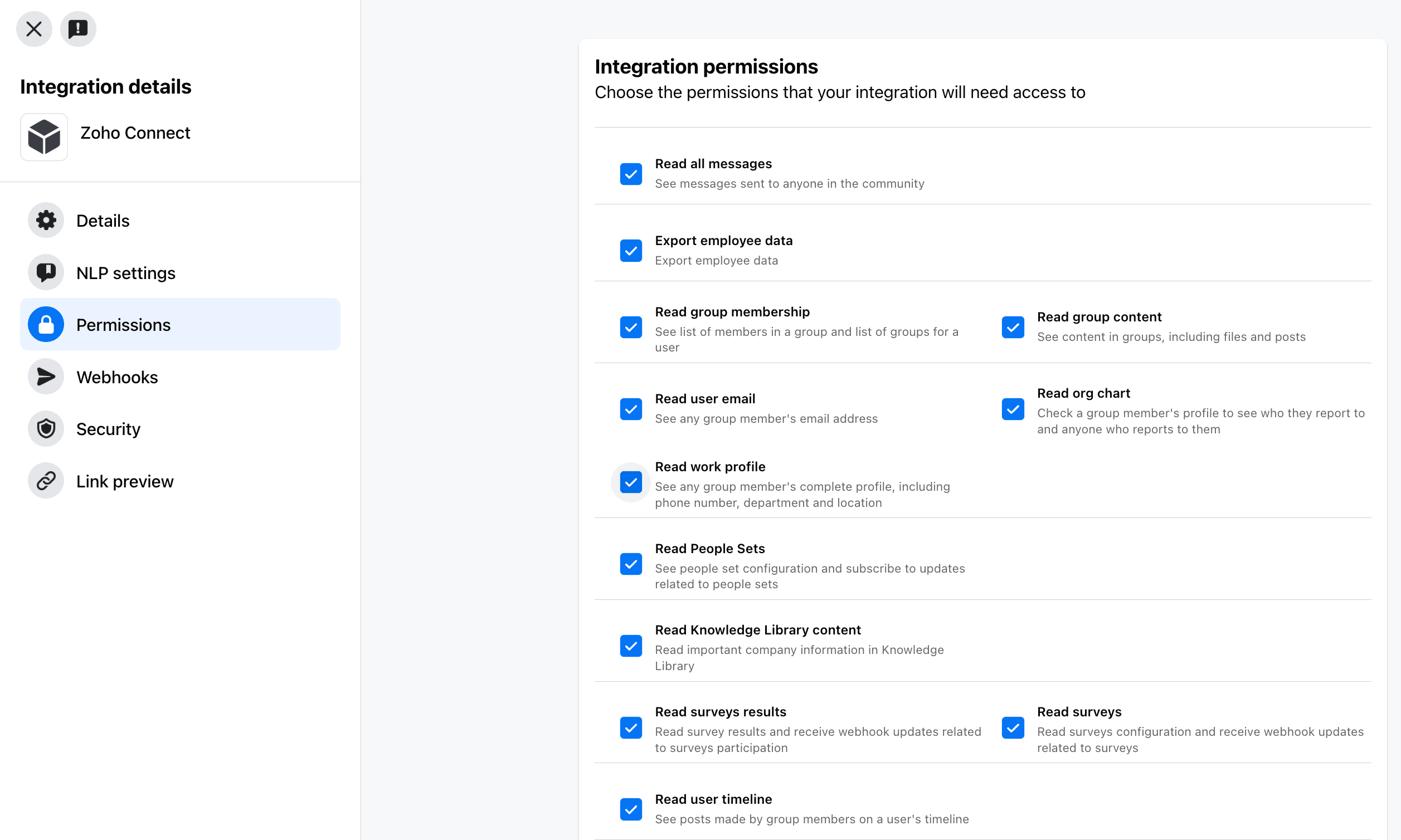Toggle Read work profile checkbox
Image resolution: width=1401 pixels, height=840 pixels.
(631, 482)
